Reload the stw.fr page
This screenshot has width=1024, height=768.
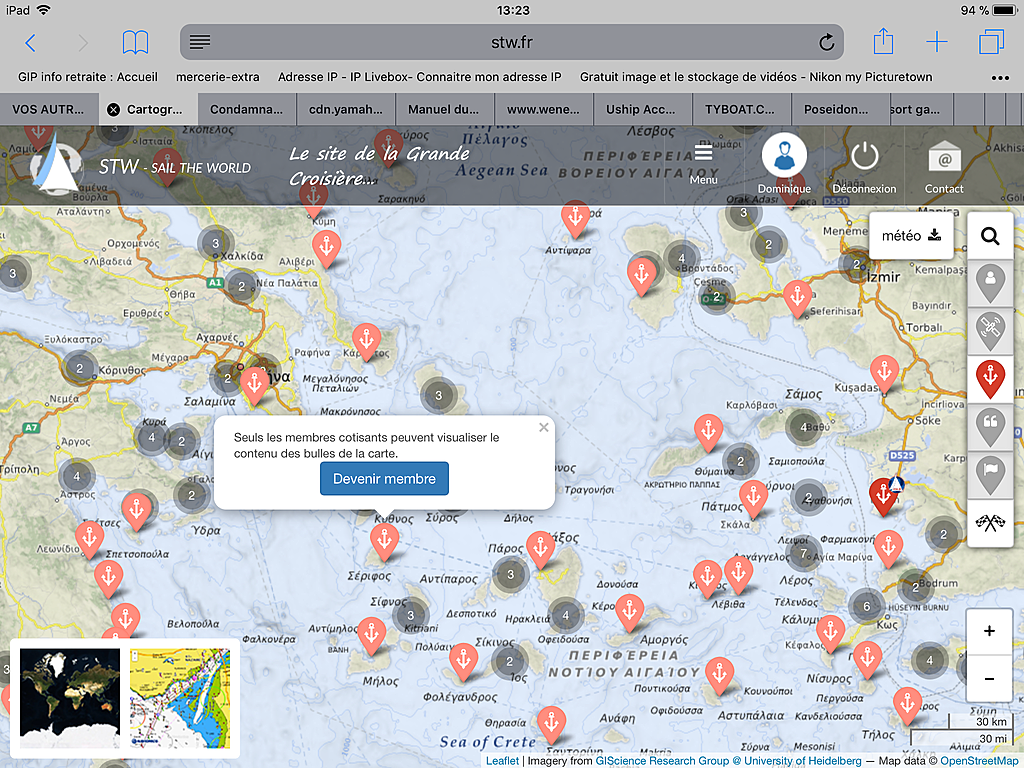click(826, 42)
